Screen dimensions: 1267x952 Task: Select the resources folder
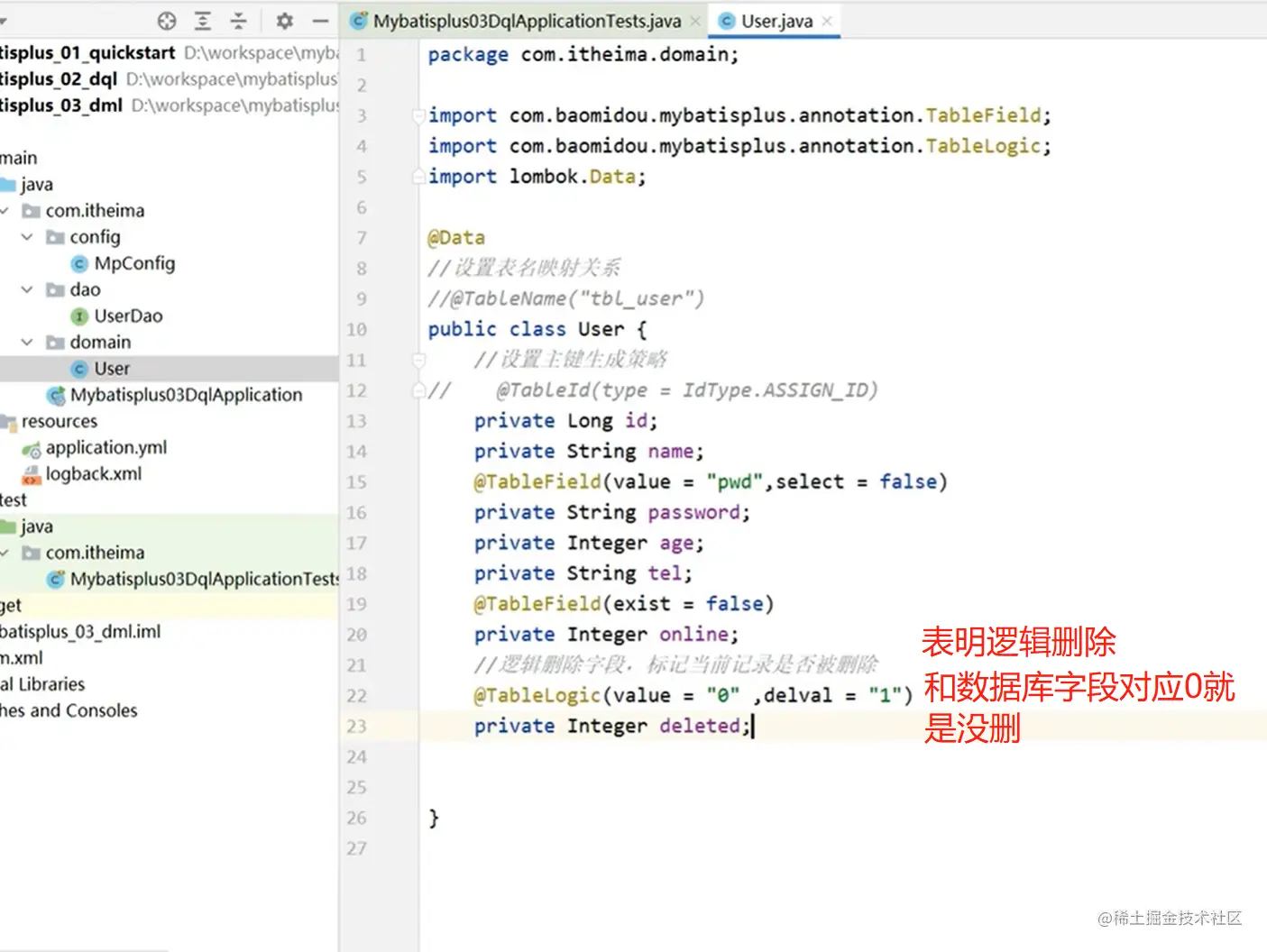tap(60, 421)
